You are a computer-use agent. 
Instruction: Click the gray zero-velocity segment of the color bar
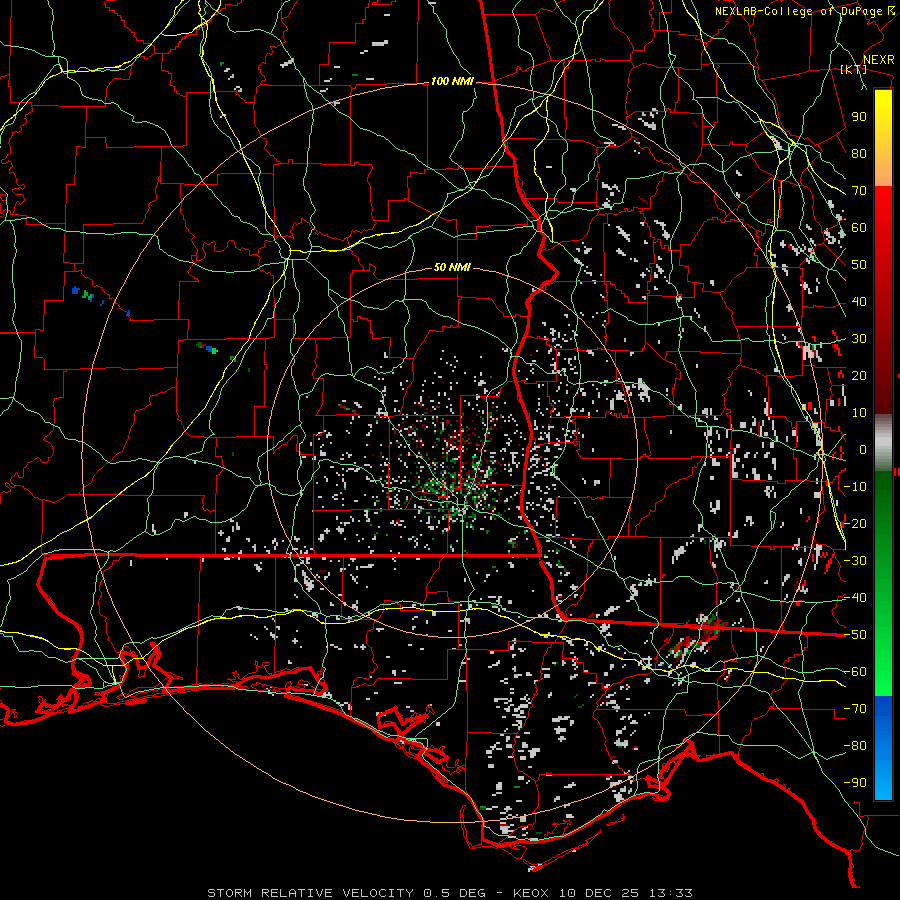[x=883, y=443]
